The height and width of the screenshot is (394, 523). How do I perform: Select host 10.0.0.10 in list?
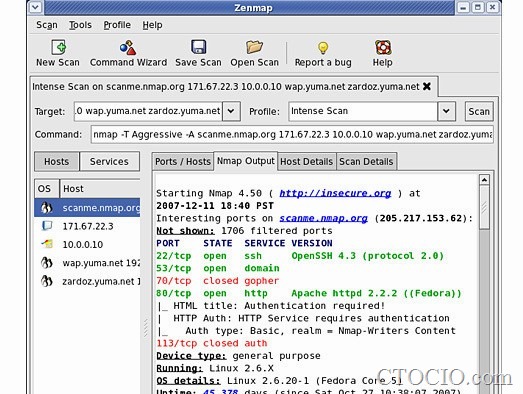[87, 244]
